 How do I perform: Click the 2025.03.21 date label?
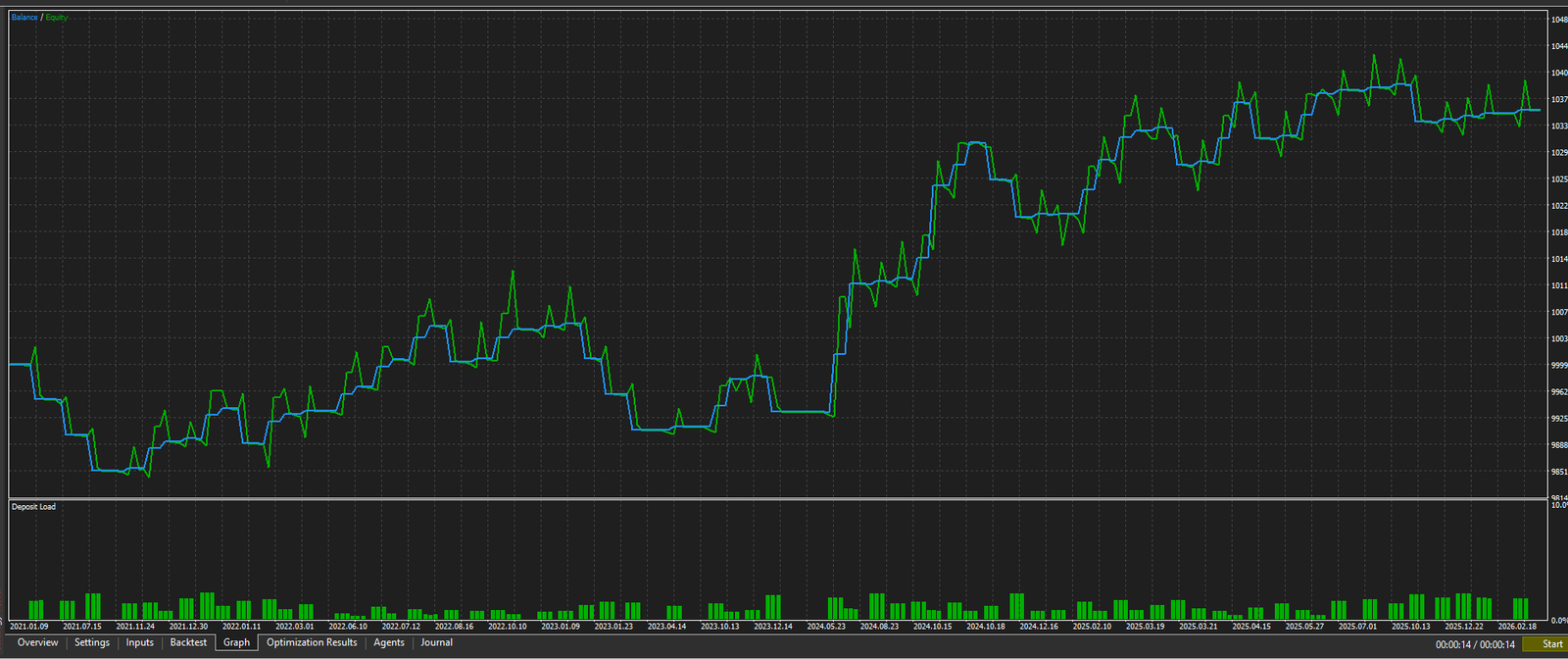click(1199, 626)
